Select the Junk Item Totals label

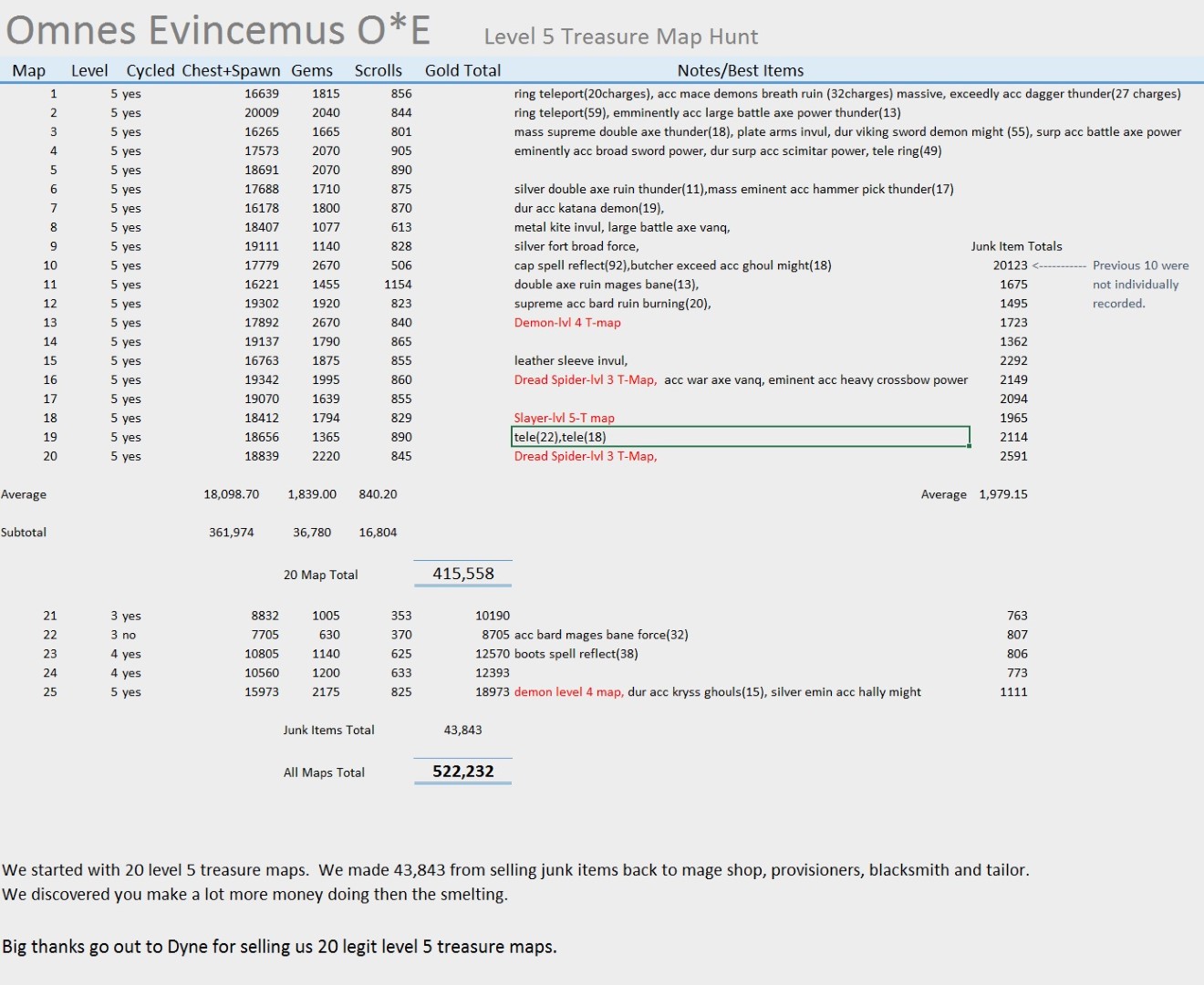click(x=1016, y=246)
